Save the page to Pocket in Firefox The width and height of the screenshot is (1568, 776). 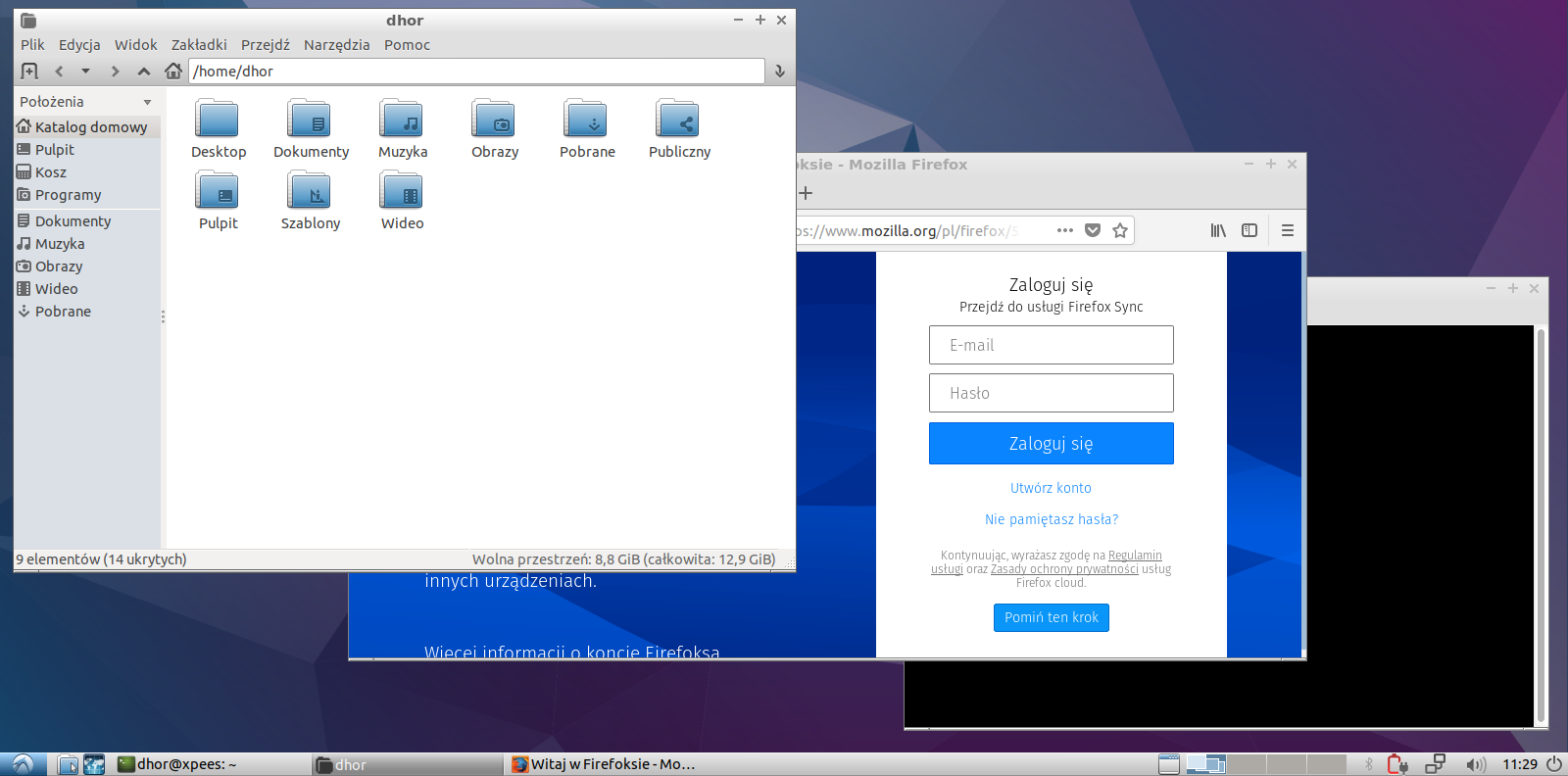1093,230
